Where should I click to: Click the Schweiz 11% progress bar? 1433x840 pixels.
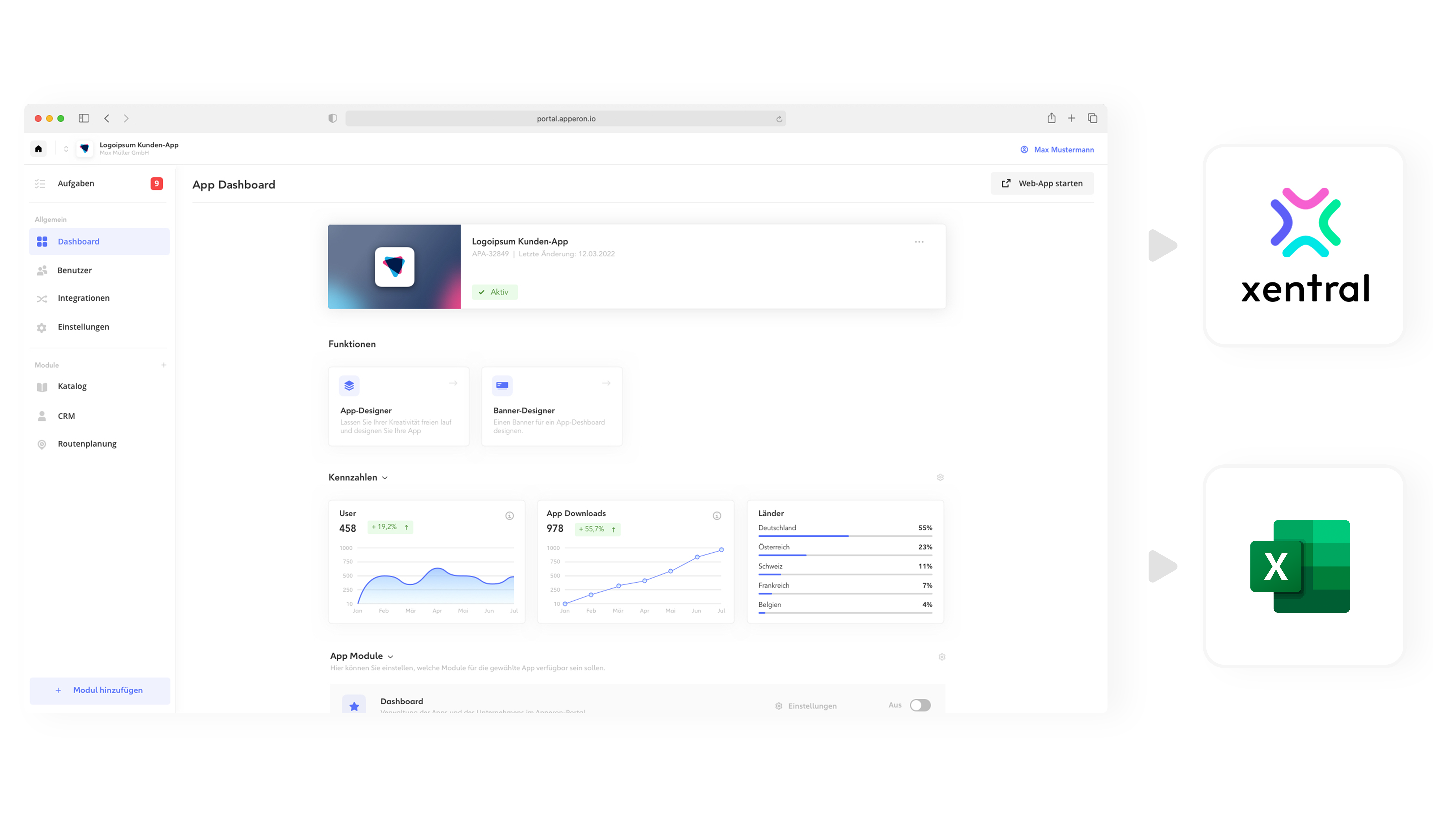[845, 575]
